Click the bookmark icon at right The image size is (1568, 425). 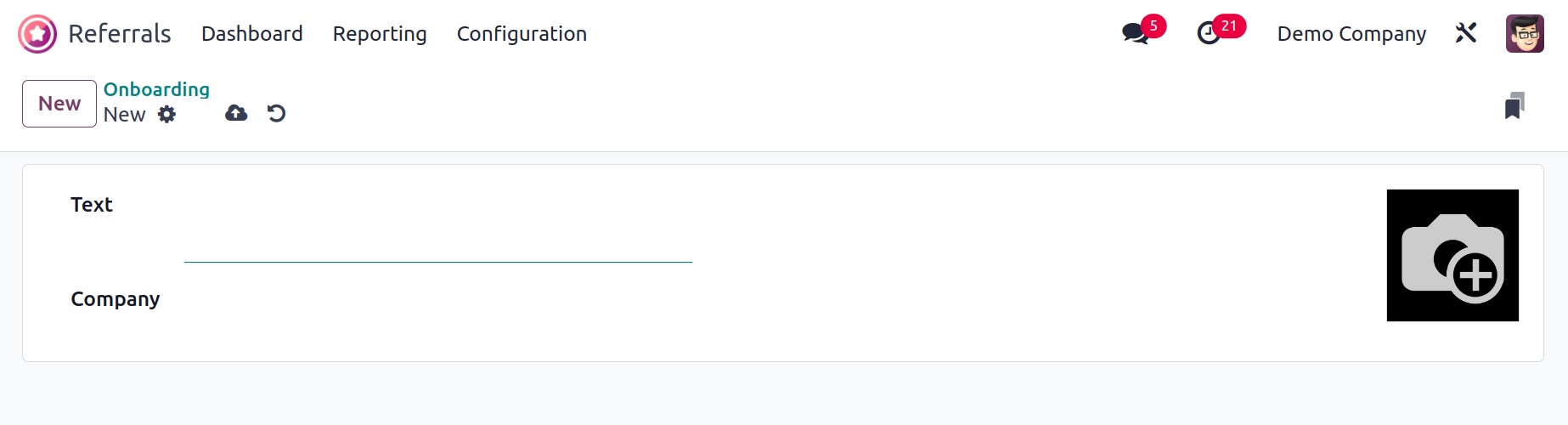1514,105
